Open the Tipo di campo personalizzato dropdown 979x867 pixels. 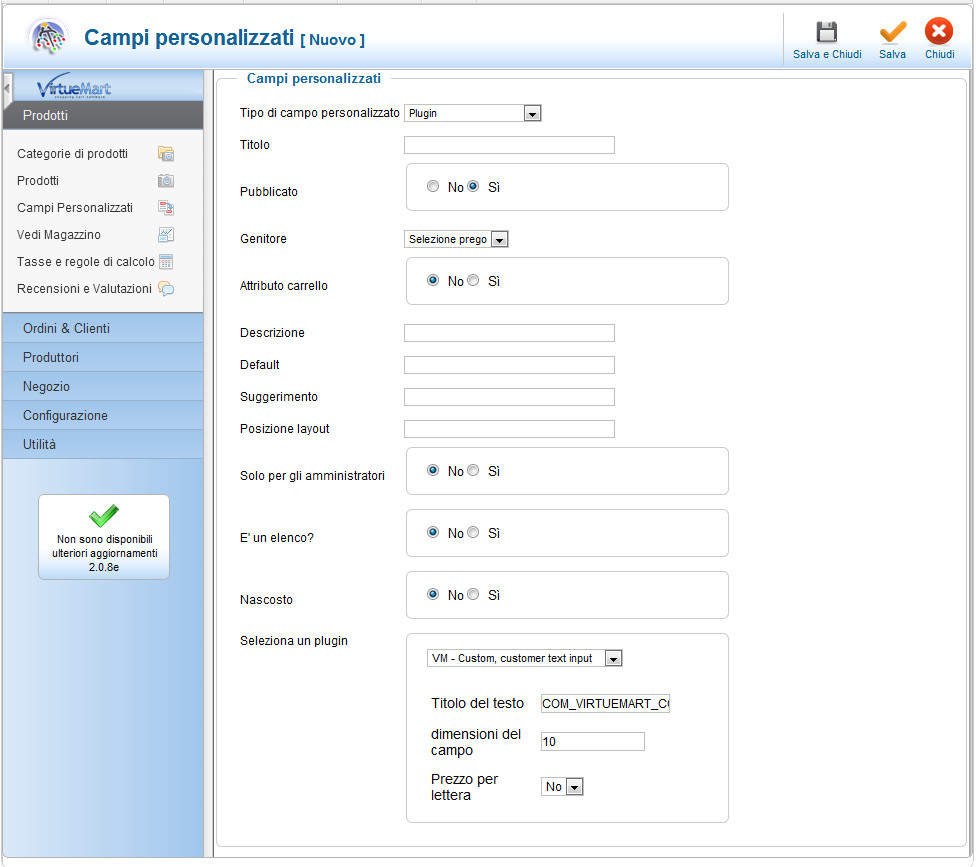pos(472,114)
